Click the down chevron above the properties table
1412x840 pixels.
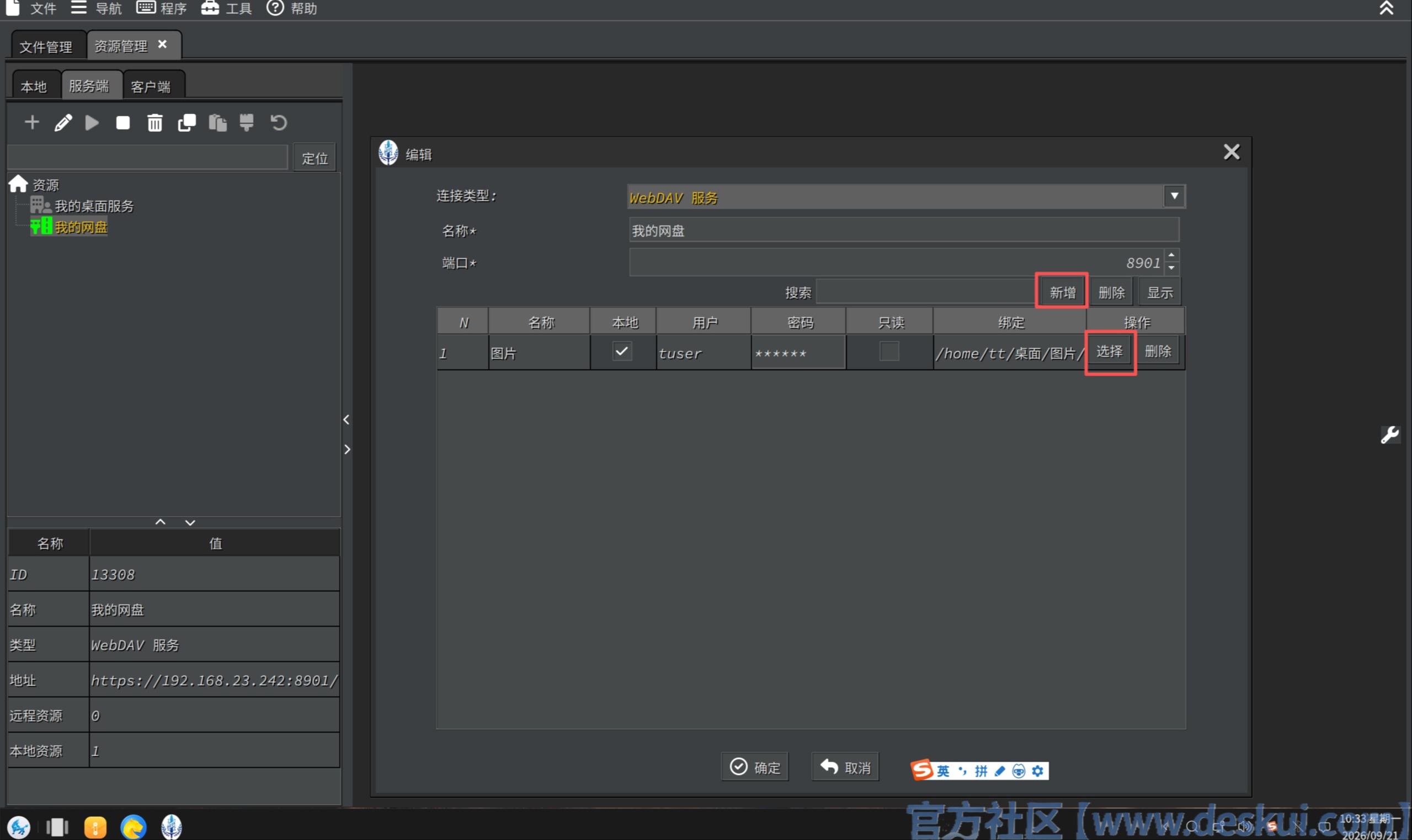click(x=190, y=522)
